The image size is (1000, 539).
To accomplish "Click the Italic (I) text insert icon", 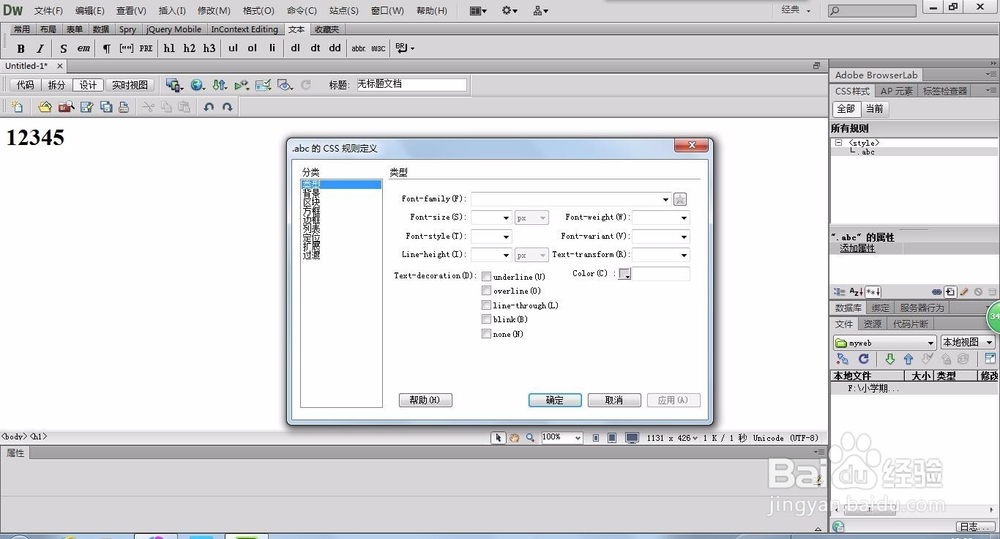I will click(40, 48).
